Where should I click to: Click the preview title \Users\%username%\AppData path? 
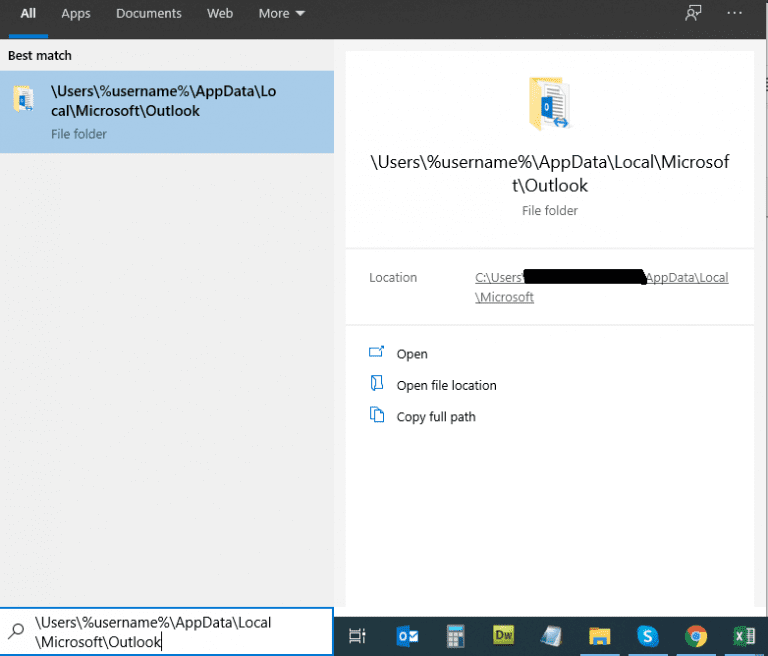(x=550, y=173)
